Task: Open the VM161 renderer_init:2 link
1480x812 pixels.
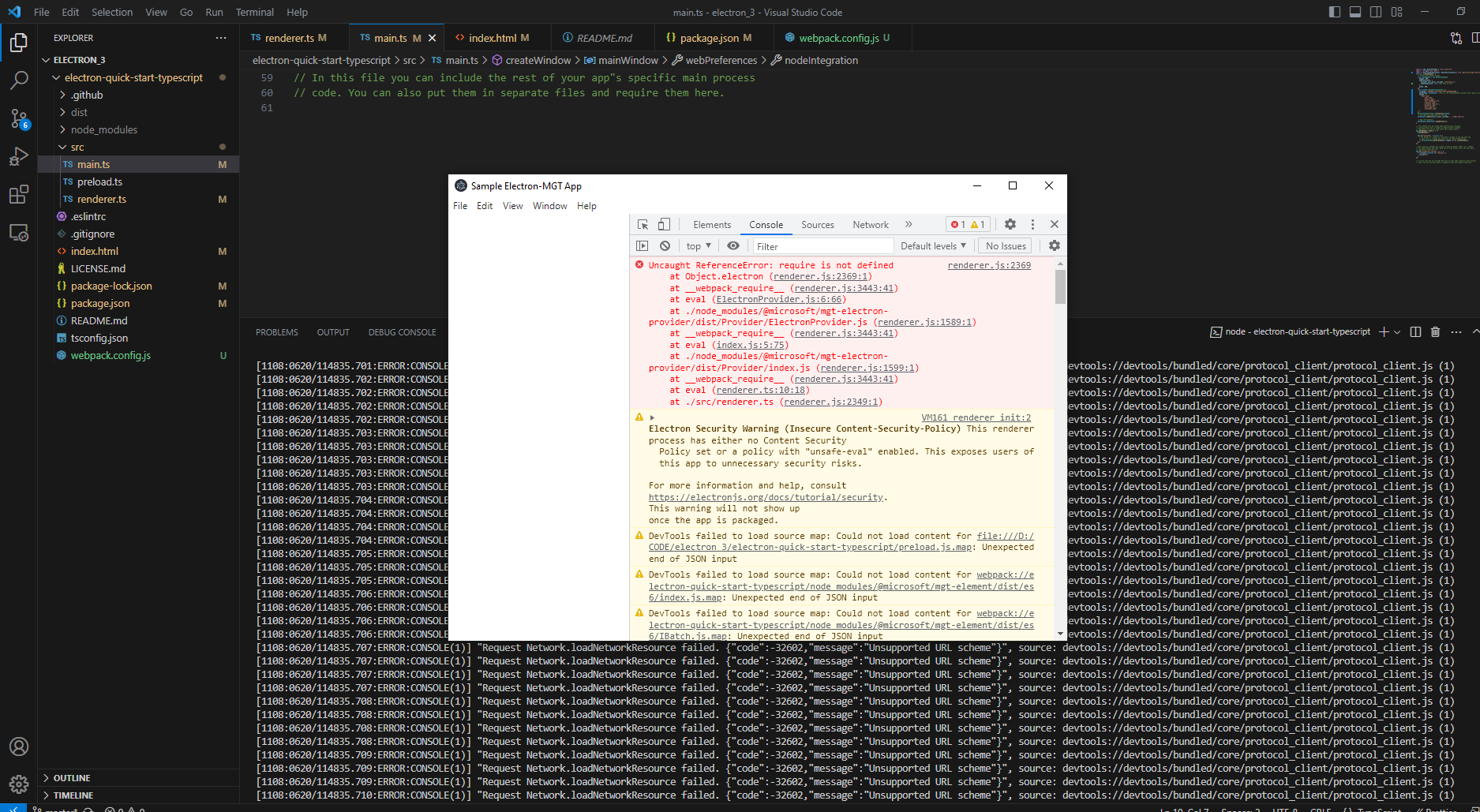Action: tap(976, 417)
